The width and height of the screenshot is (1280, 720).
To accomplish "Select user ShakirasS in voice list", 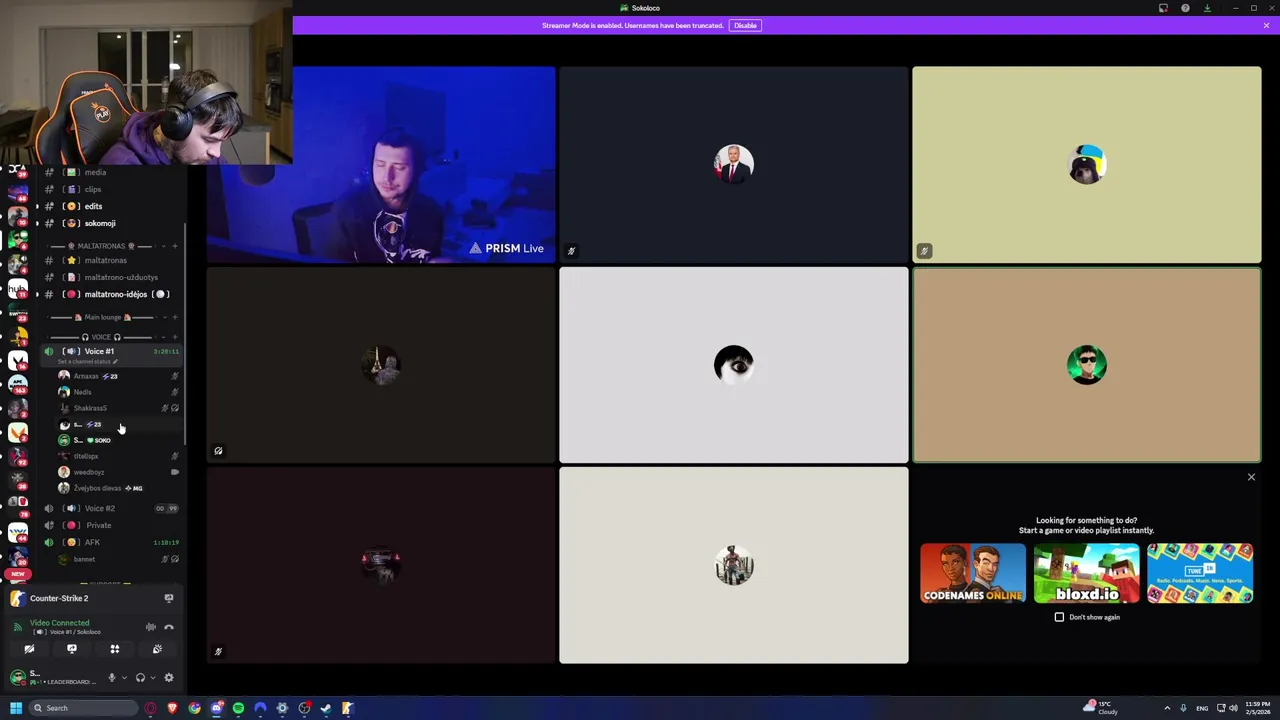I will click(118, 408).
